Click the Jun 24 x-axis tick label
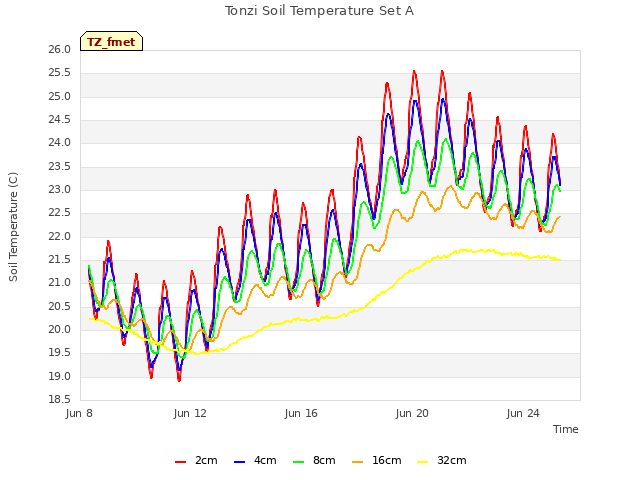 click(523, 413)
